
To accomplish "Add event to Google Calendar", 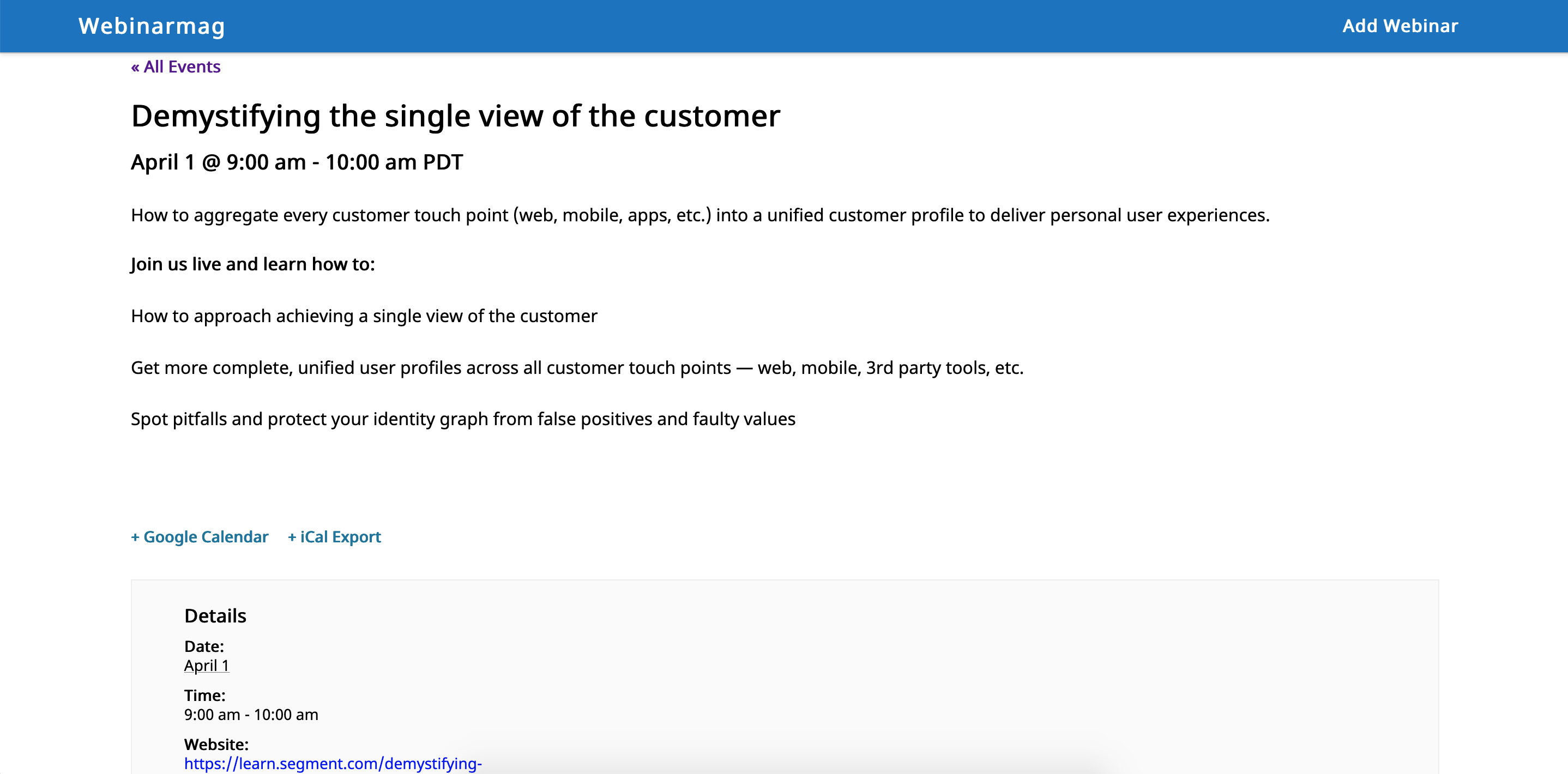I will tap(200, 537).
